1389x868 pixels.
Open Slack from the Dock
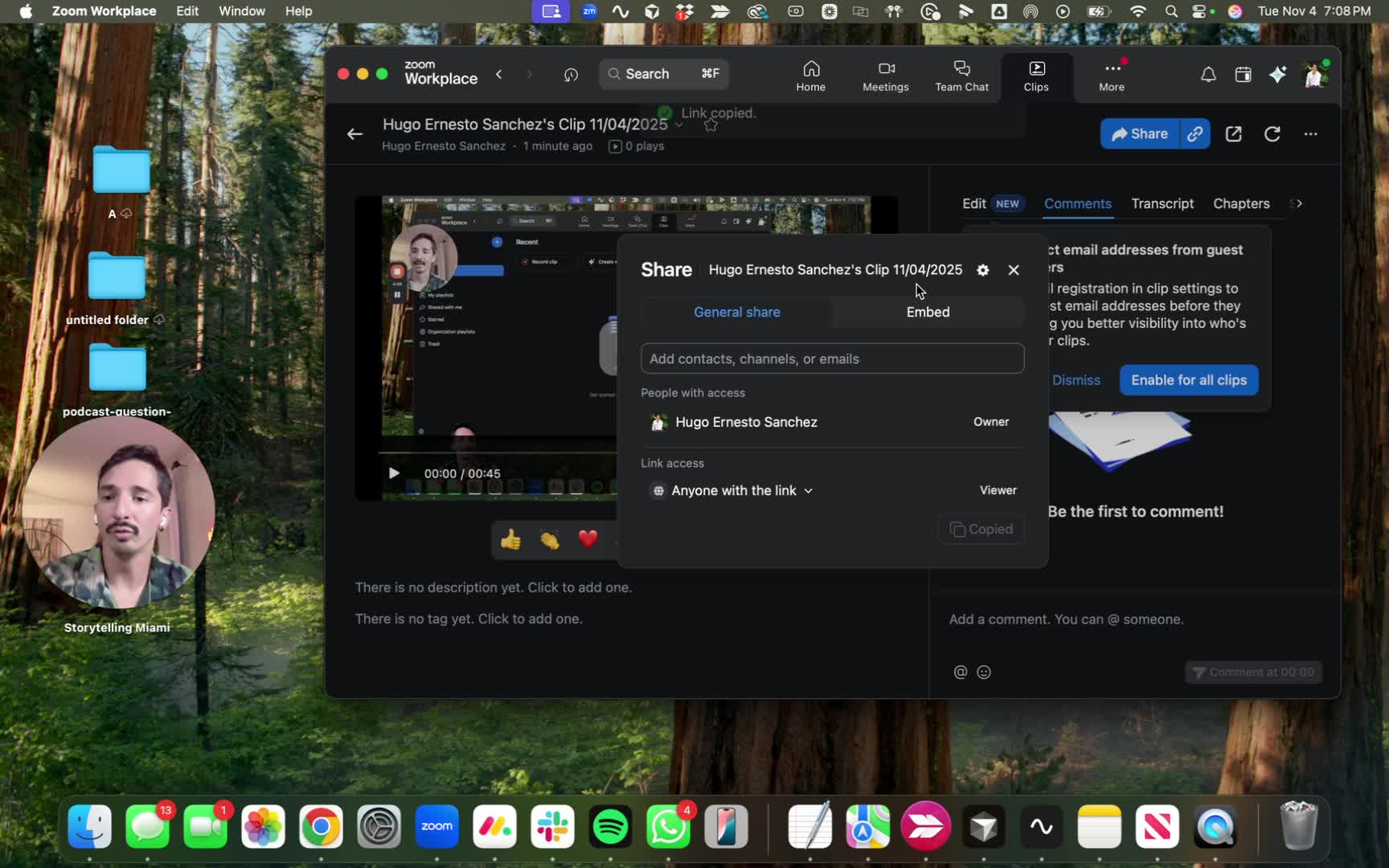pyautogui.click(x=552, y=826)
